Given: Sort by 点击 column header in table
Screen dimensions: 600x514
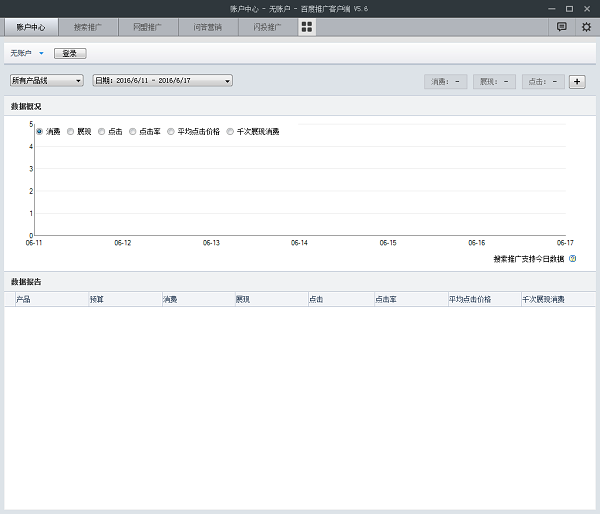Looking at the screenshot, I should pyautogui.click(x=341, y=299).
